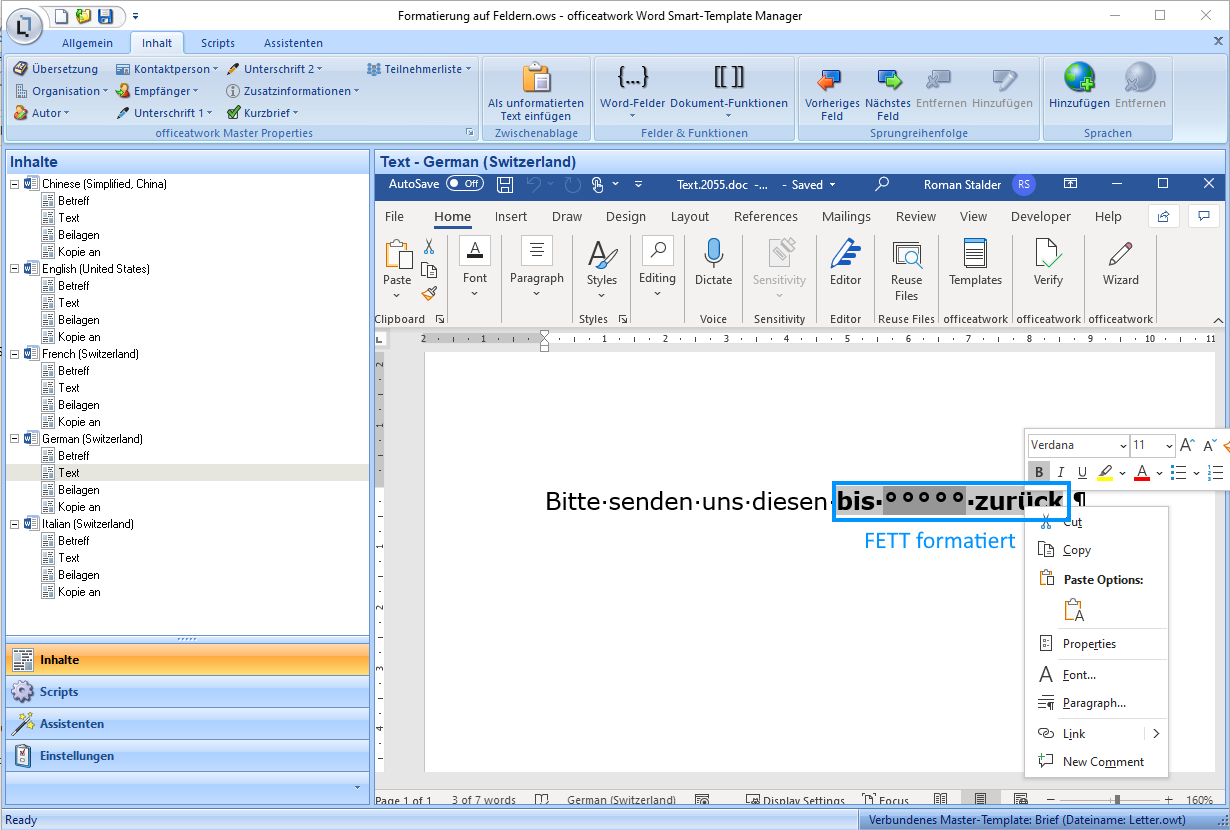Click Reuse Files in the ribbon
Image resolution: width=1230 pixels, height=830 pixels.
tap(906, 270)
